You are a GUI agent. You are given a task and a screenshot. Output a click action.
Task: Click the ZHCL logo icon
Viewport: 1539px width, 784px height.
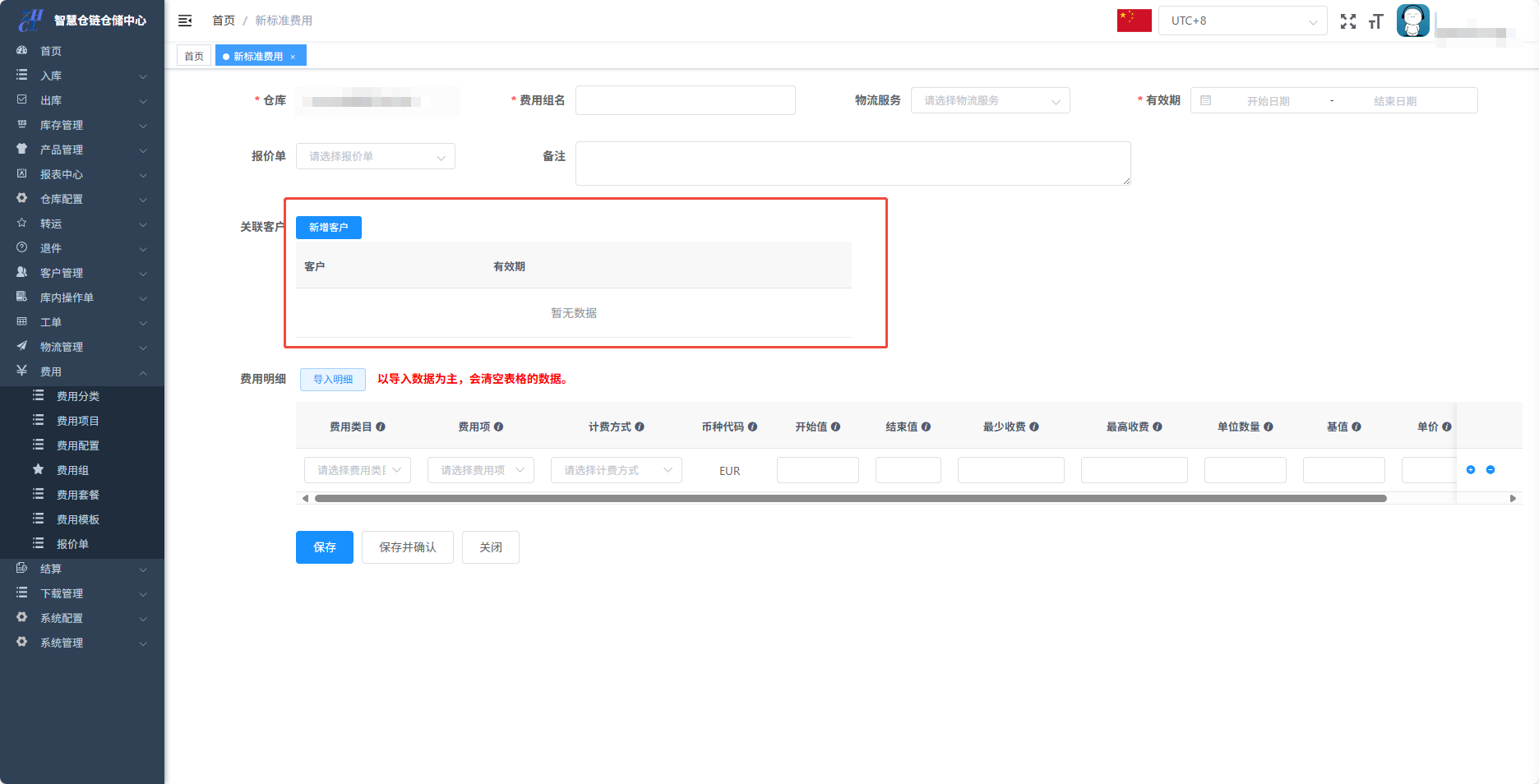pyautogui.click(x=31, y=20)
